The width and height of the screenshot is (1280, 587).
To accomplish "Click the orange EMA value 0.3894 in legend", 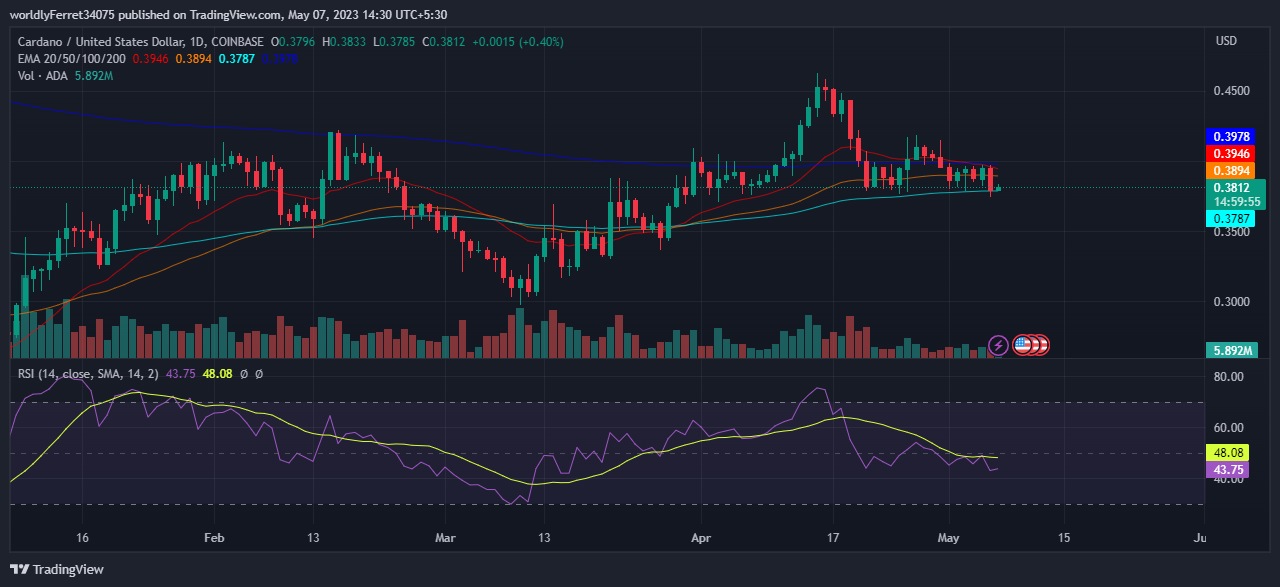I will point(192,59).
